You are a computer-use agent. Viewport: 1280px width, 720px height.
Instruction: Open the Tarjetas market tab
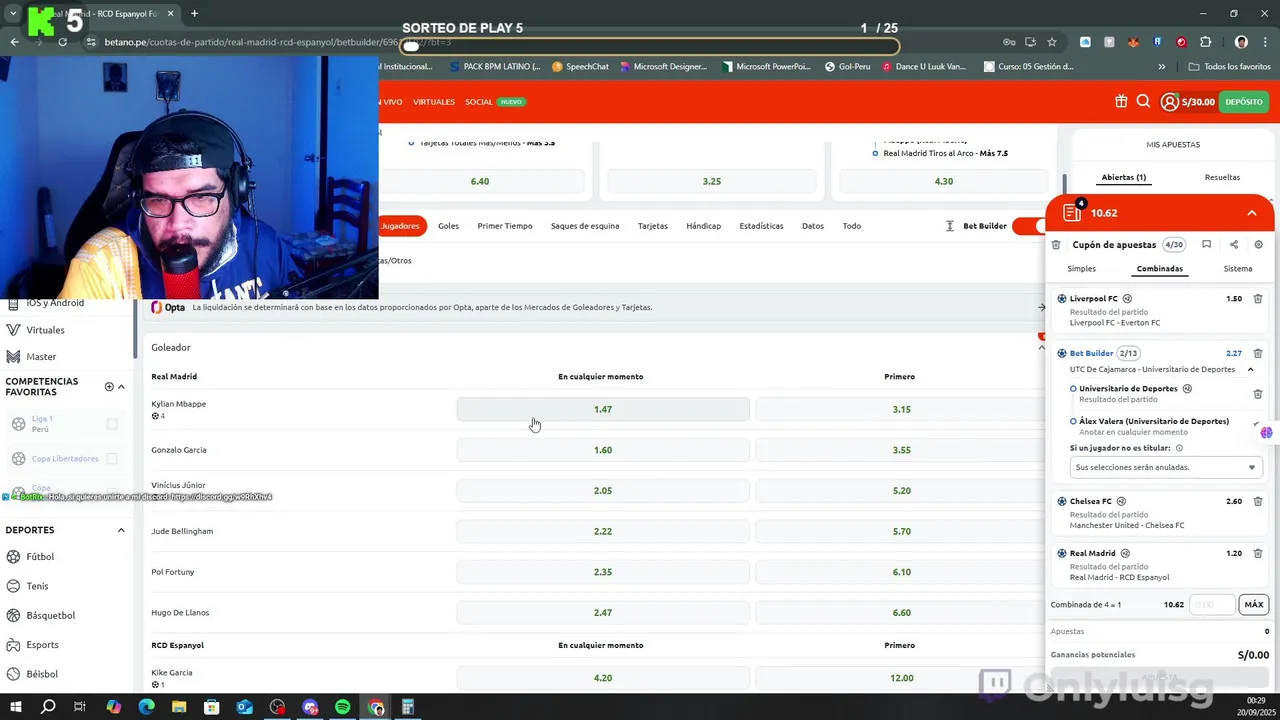pyautogui.click(x=653, y=226)
